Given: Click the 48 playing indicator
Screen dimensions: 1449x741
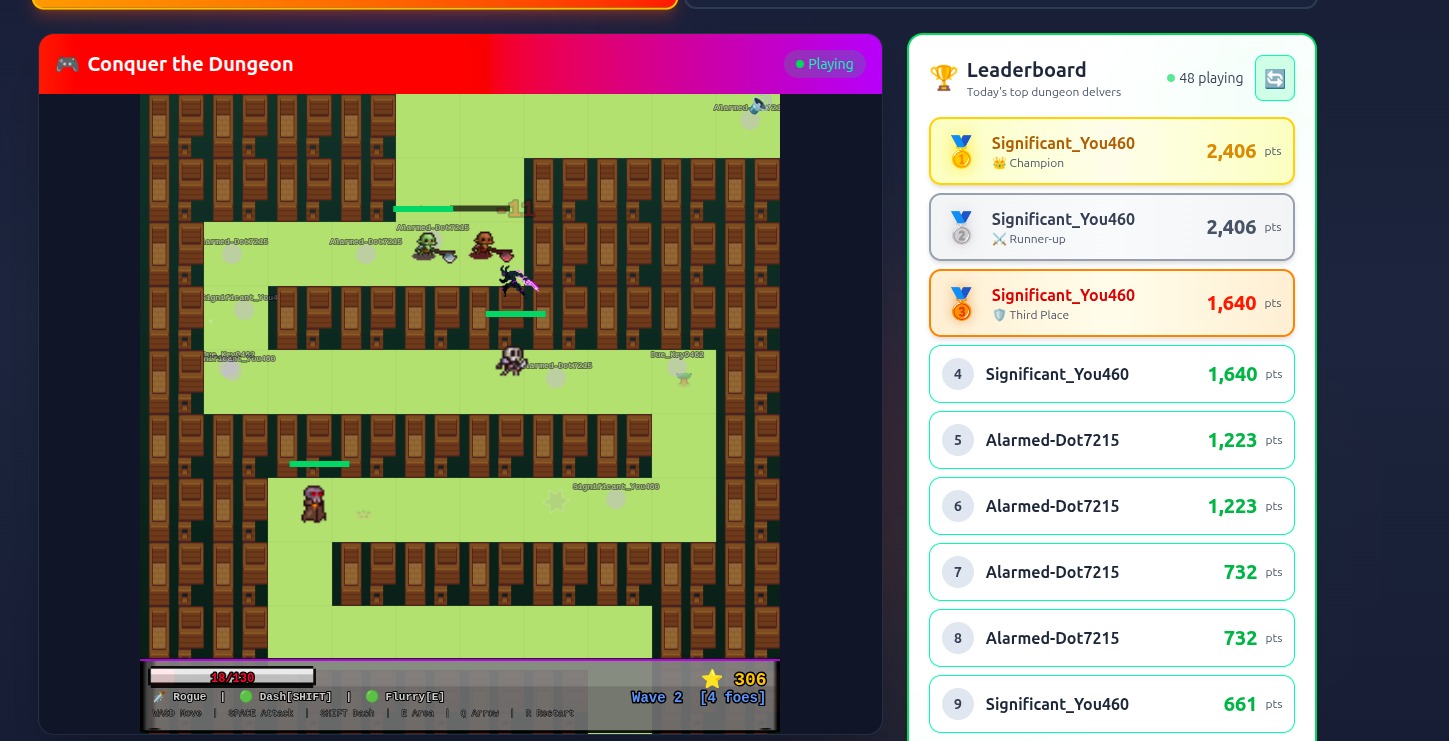Looking at the screenshot, I should 1205,78.
